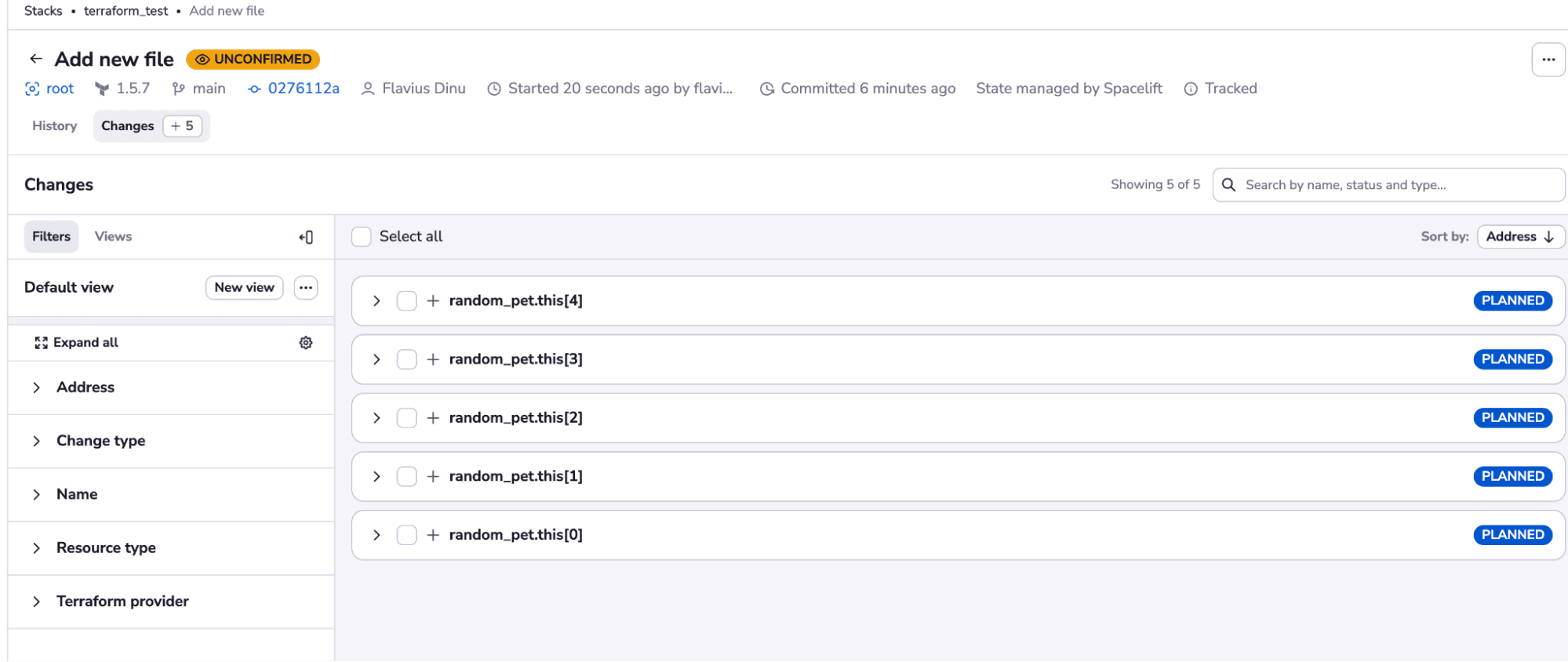Switch to the Changes tab
The width and height of the screenshot is (1568, 662).
(x=151, y=126)
